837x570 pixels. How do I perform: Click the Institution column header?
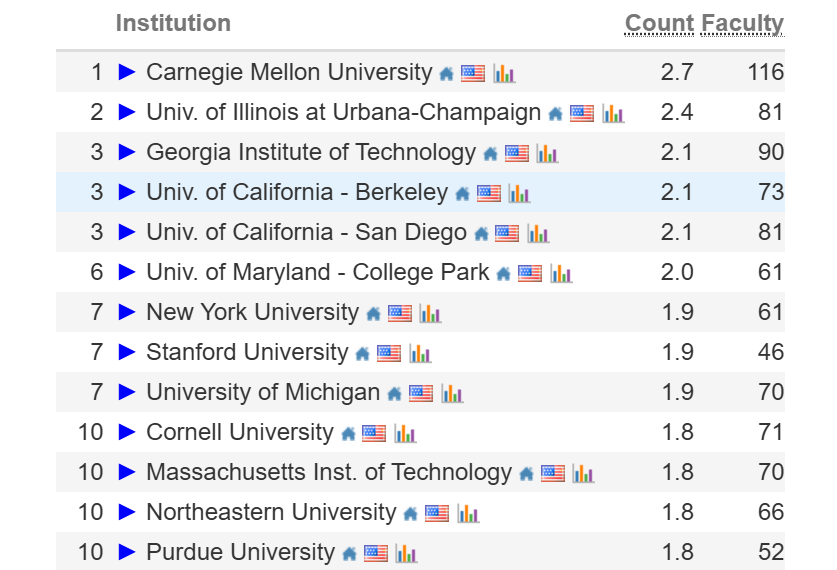(x=173, y=23)
